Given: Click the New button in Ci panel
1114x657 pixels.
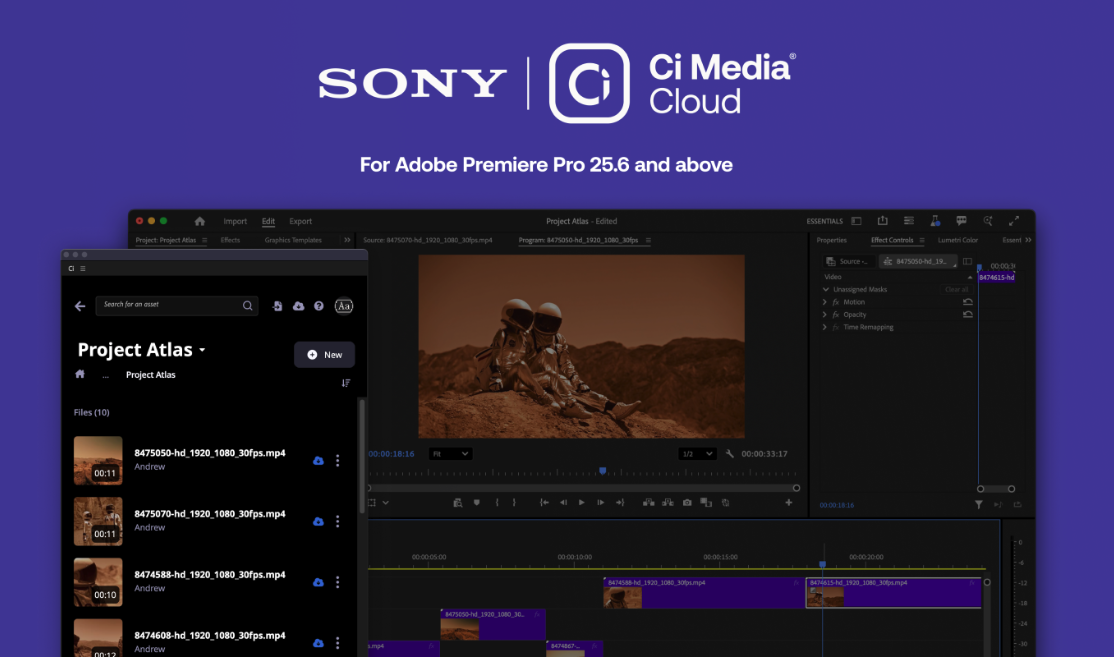Looking at the screenshot, I should [x=324, y=355].
